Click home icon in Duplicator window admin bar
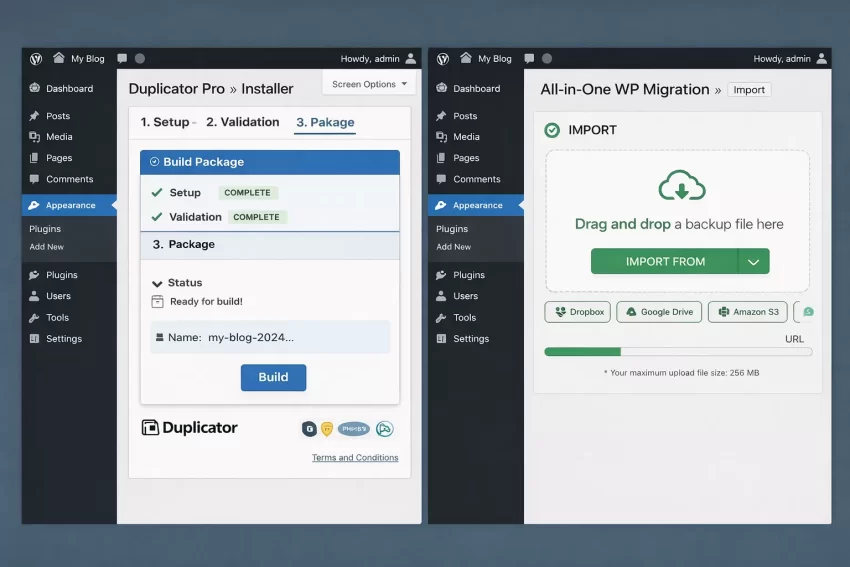Image resolution: width=850 pixels, height=567 pixels. (x=59, y=57)
